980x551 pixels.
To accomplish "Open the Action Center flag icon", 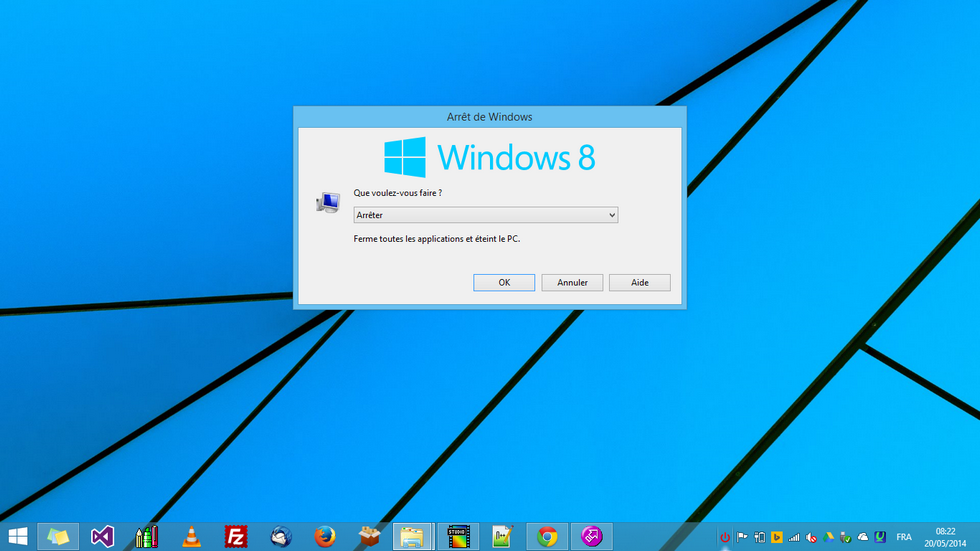I will click(742, 537).
